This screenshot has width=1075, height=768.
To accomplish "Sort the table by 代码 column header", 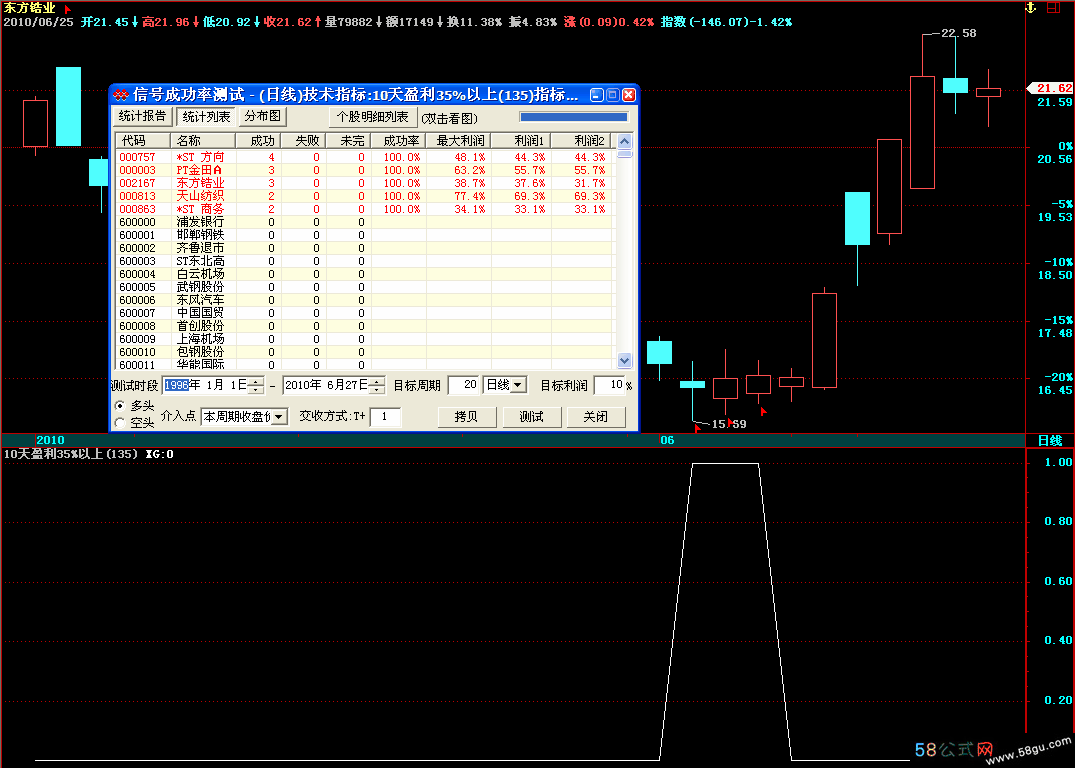I will click(143, 141).
